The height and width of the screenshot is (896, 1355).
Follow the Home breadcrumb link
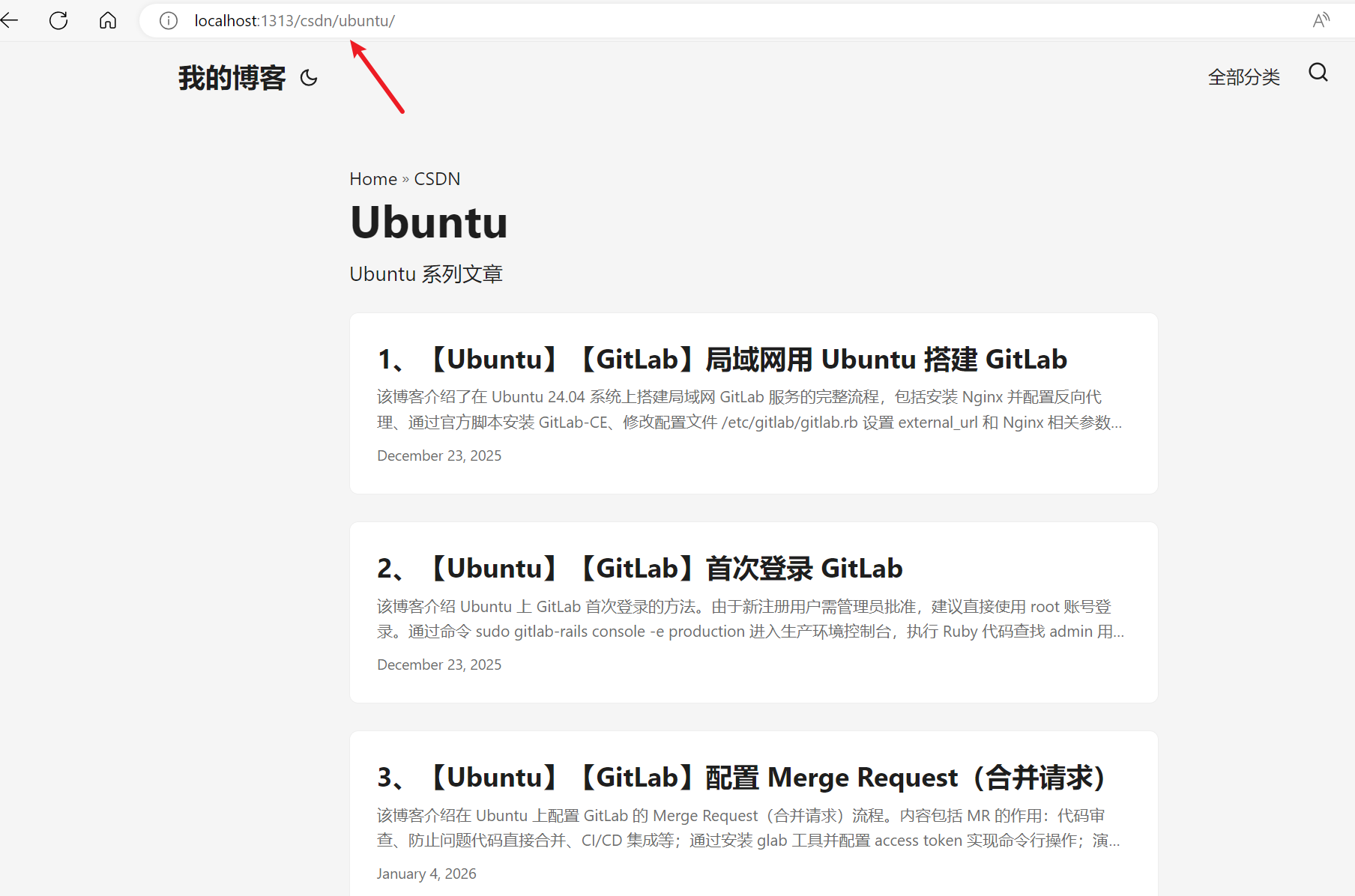coord(373,179)
